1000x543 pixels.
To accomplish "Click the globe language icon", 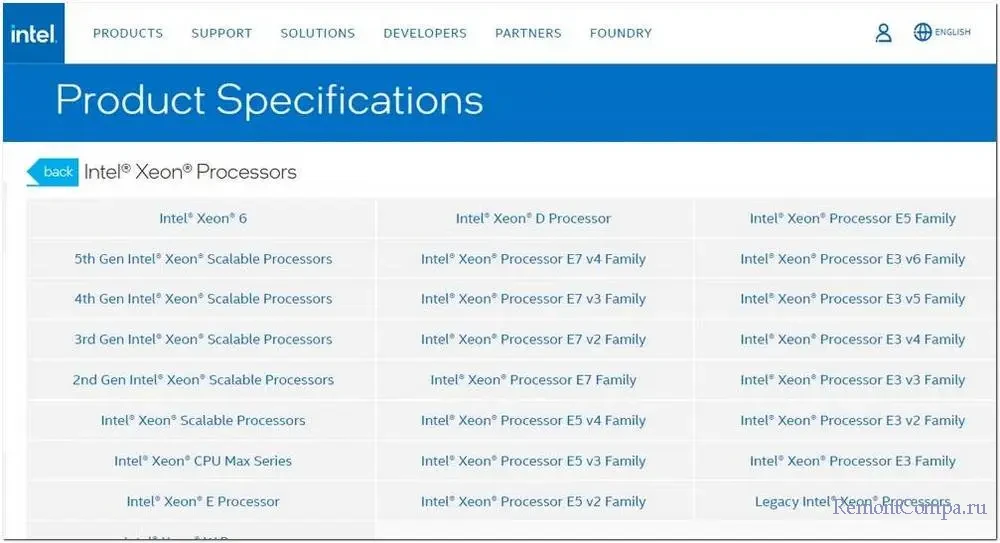I will pyautogui.click(x=922, y=32).
